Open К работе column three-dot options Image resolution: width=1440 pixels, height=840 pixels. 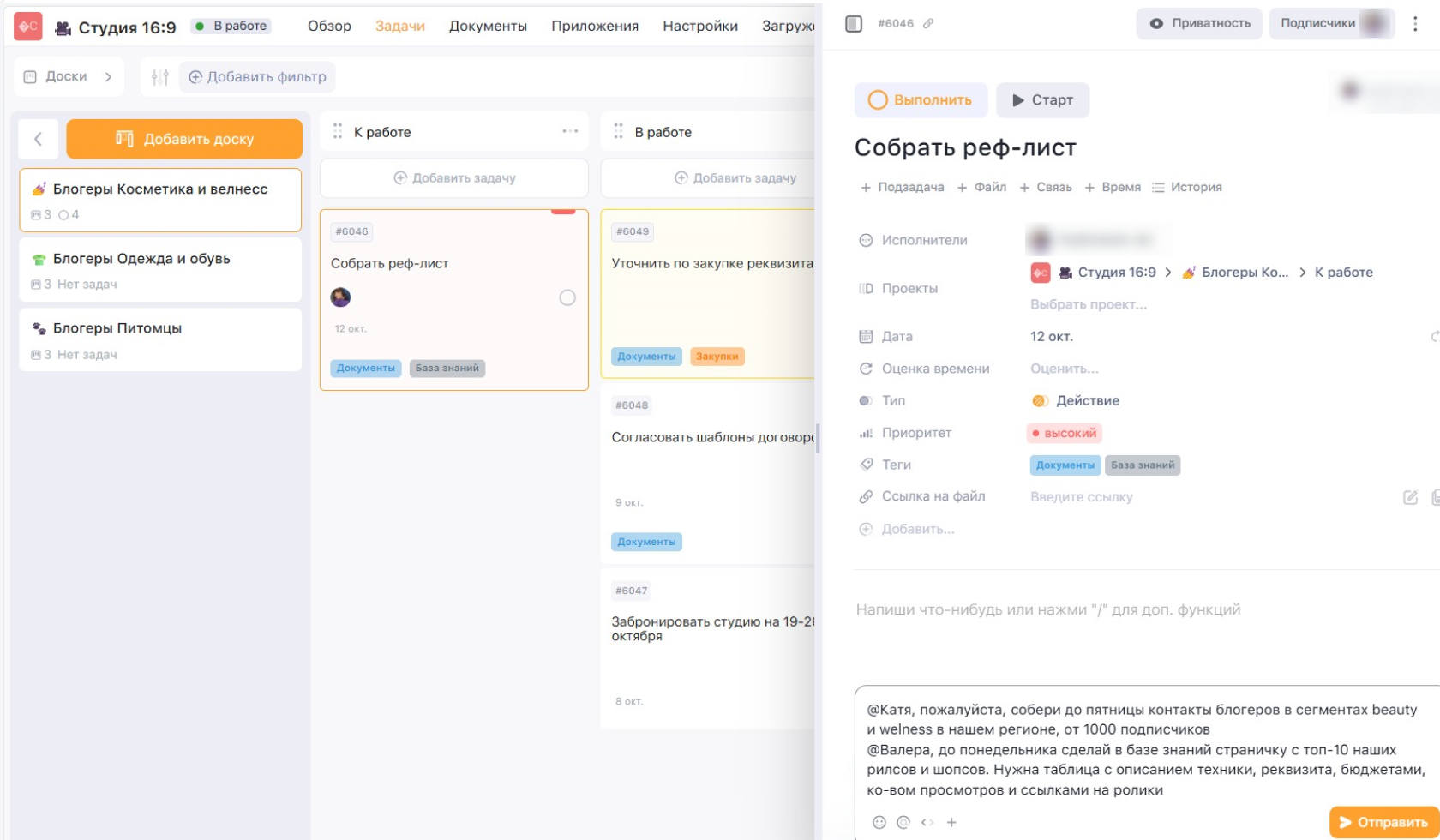(x=570, y=131)
